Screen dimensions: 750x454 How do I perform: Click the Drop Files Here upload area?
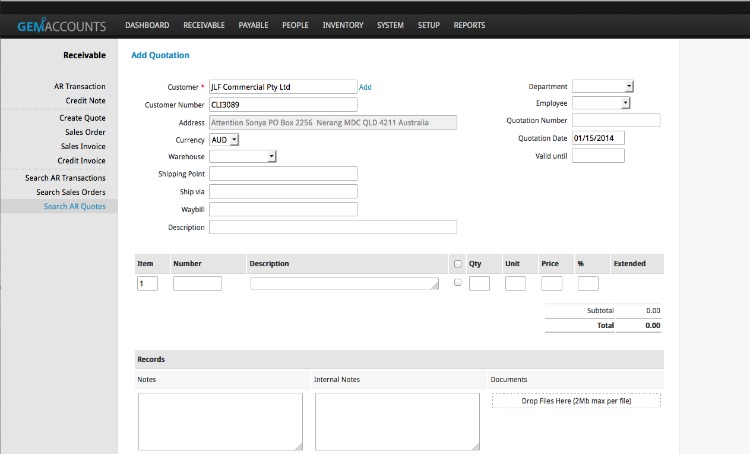pos(576,400)
